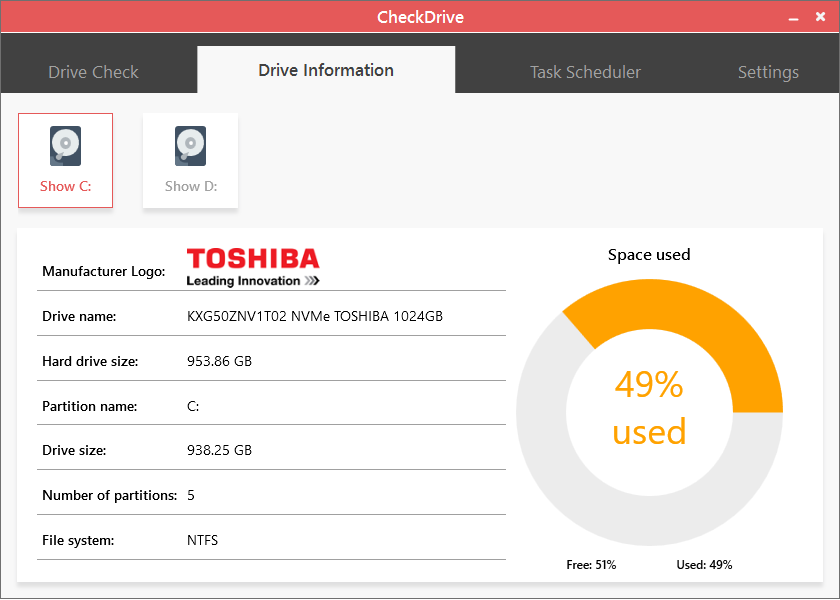The image size is (840, 600).
Task: Switch to the Drive Check tab
Action: tap(93, 72)
